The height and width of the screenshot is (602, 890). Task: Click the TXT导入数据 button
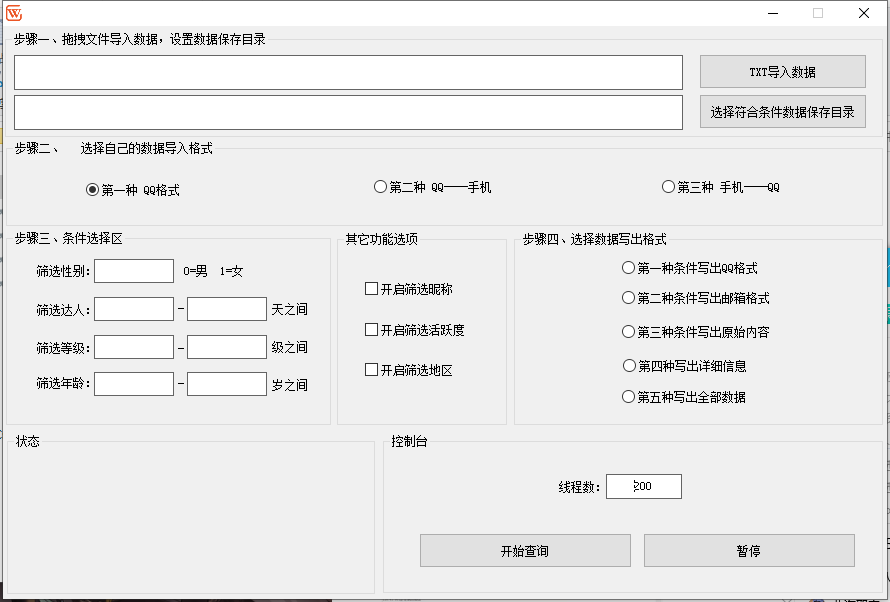[783, 71]
